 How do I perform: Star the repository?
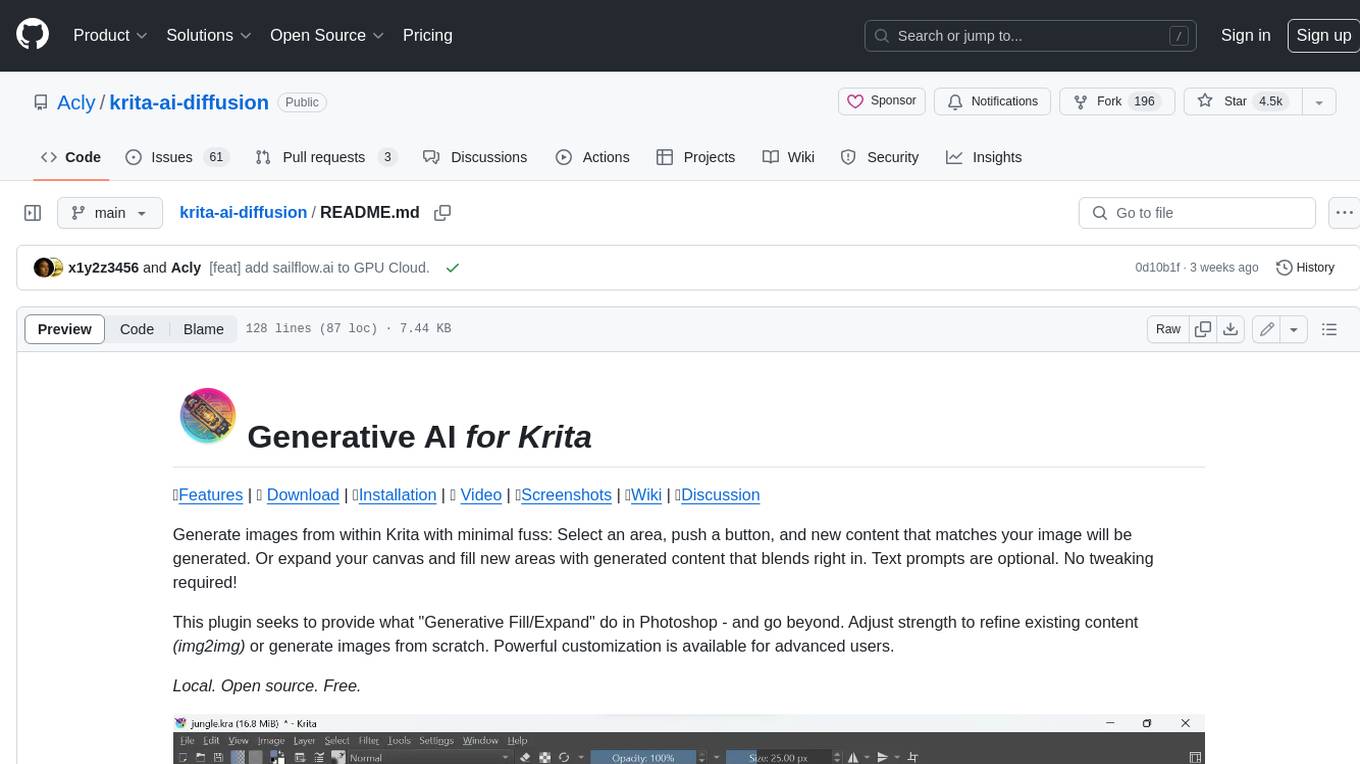click(x=1241, y=101)
